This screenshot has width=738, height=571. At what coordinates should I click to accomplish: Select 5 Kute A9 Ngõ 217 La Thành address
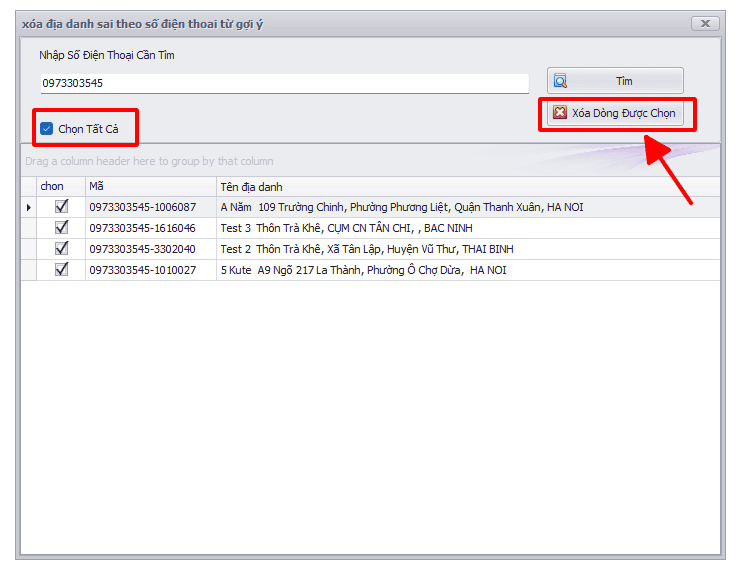468,270
